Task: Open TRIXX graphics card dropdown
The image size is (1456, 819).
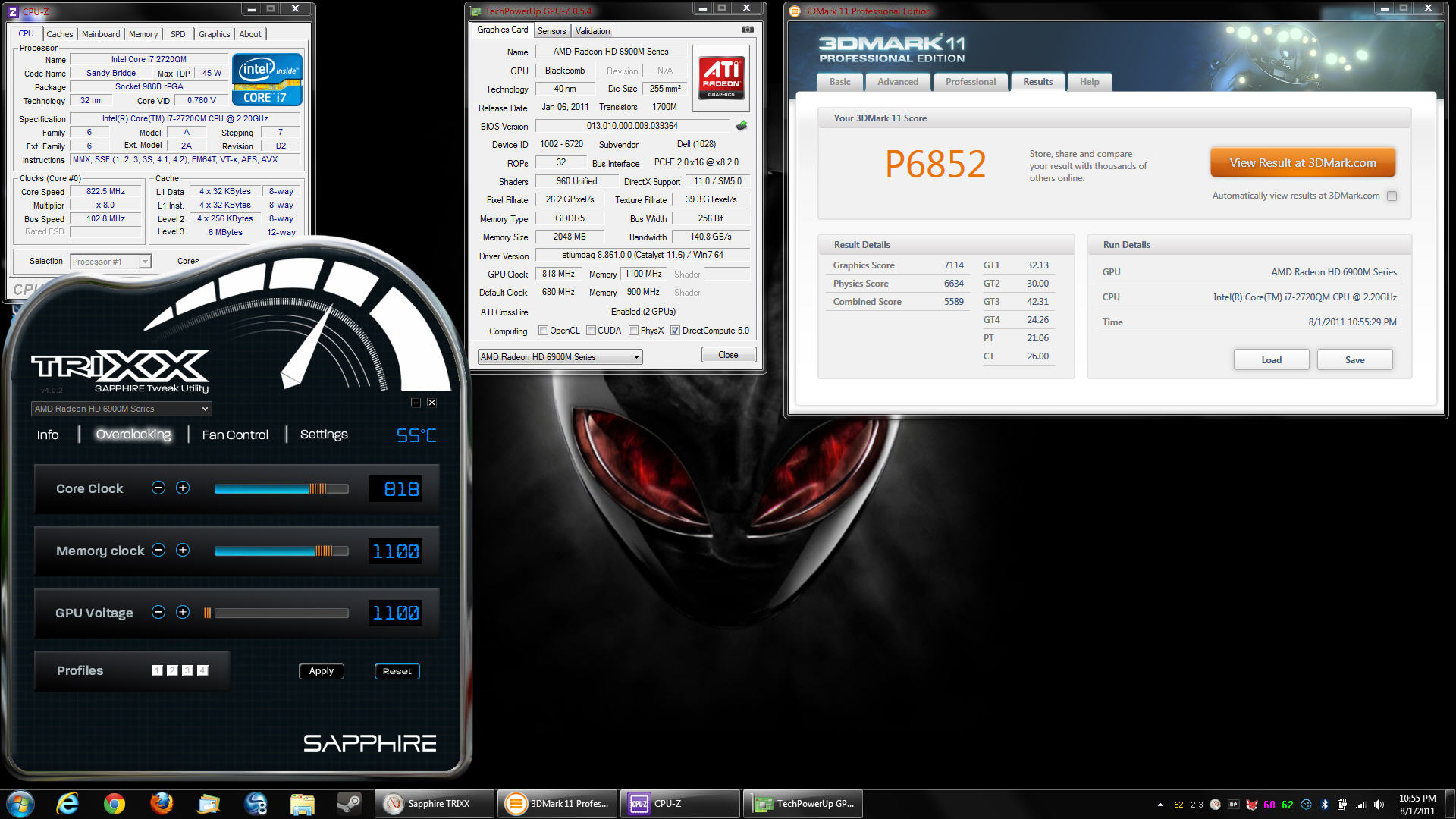Action: pyautogui.click(x=121, y=409)
